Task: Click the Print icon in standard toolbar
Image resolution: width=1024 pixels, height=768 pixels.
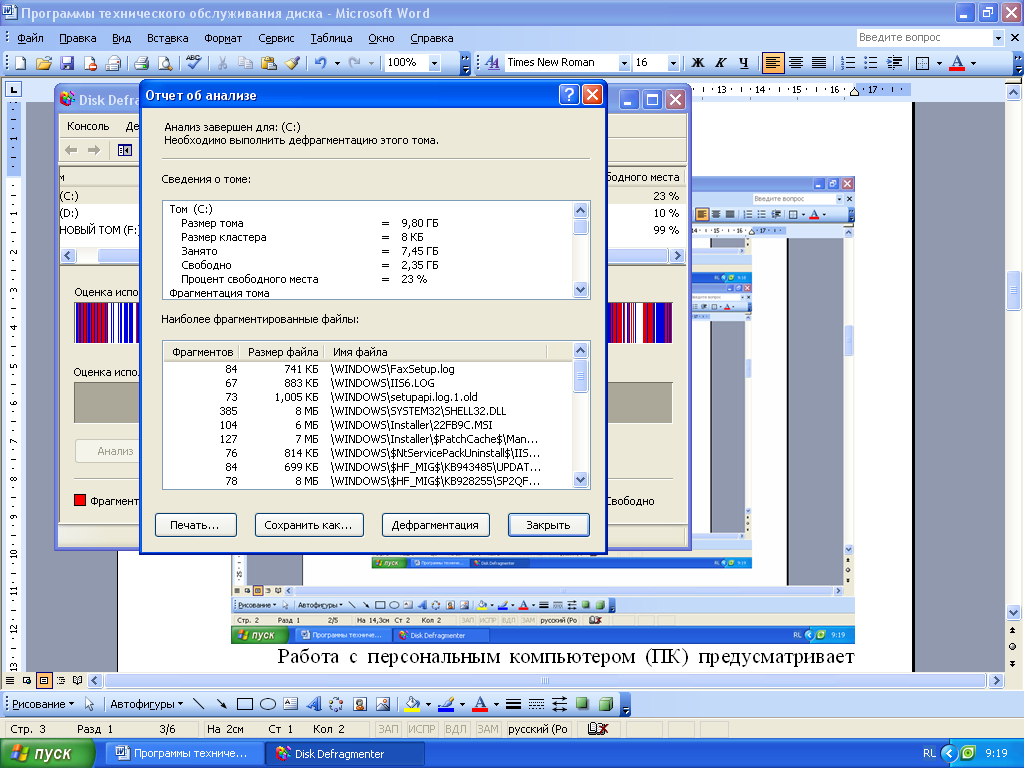Action: 141,63
